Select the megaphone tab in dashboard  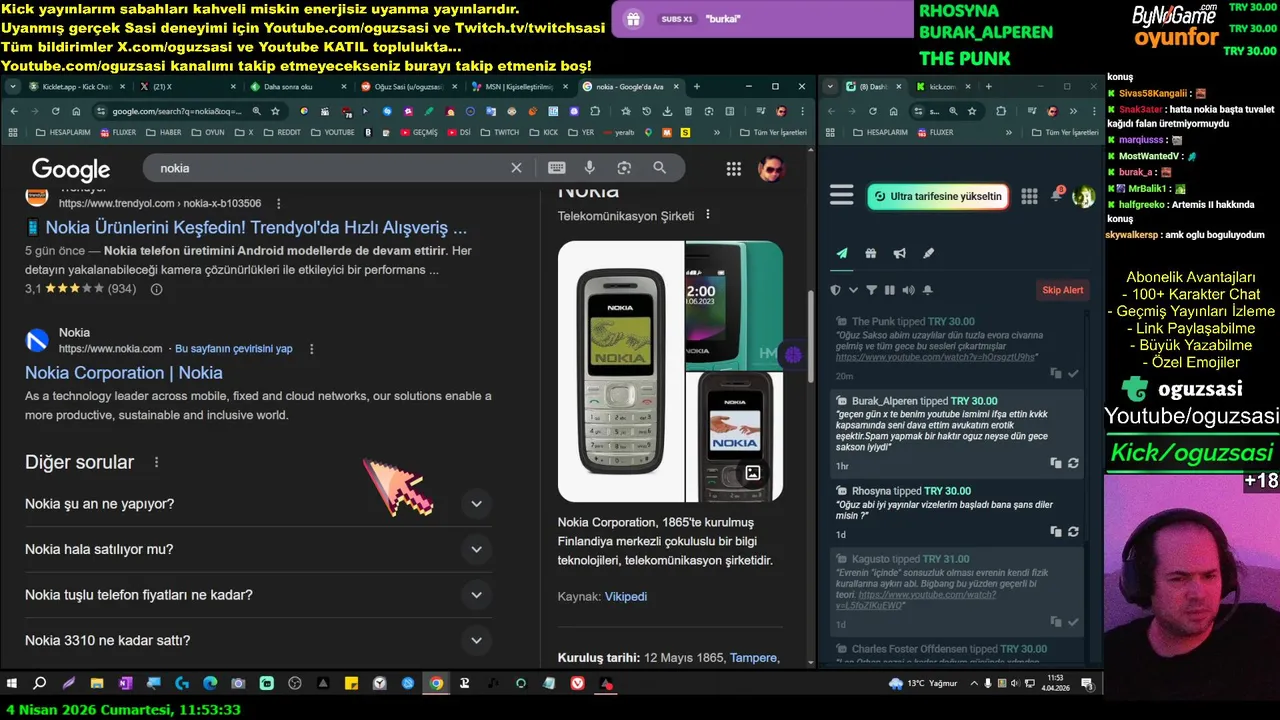pyautogui.click(x=900, y=254)
